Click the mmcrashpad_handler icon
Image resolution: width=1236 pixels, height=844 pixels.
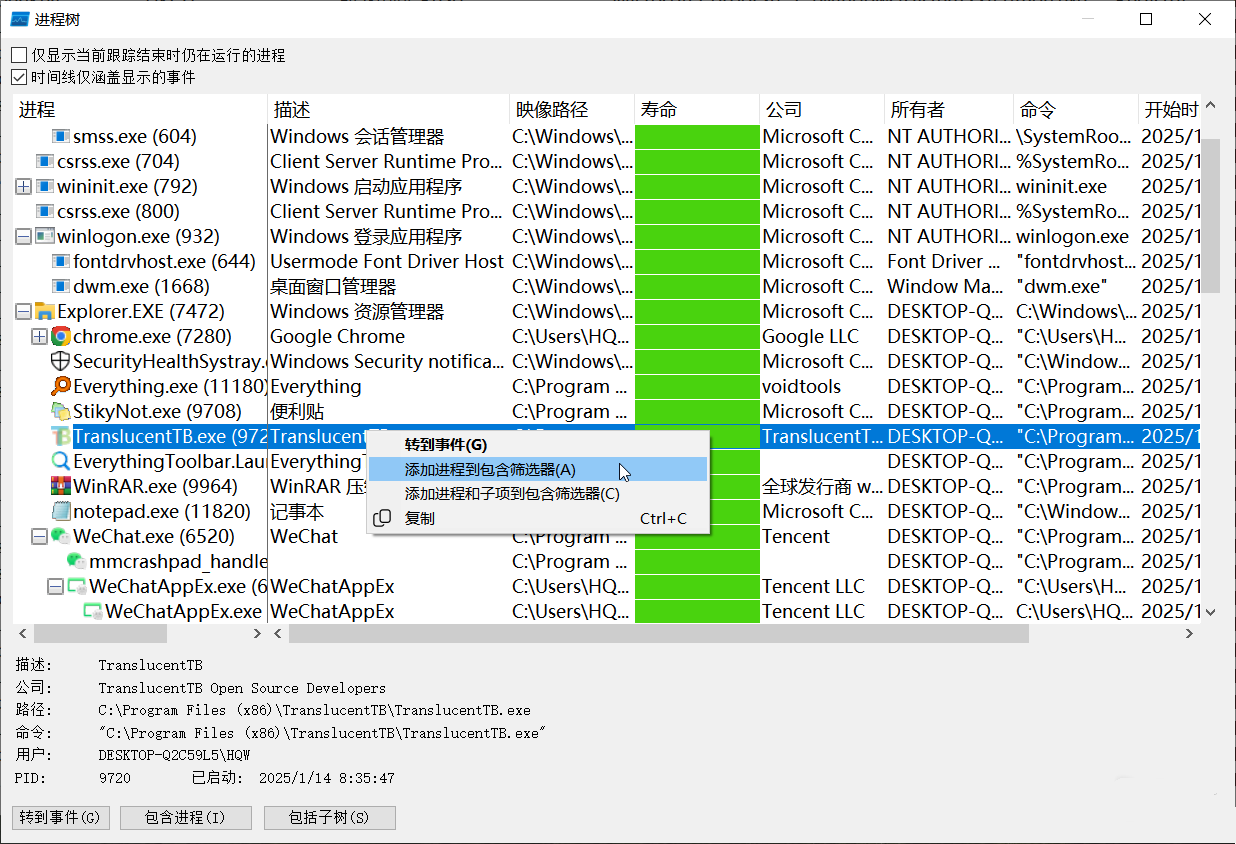[76, 561]
